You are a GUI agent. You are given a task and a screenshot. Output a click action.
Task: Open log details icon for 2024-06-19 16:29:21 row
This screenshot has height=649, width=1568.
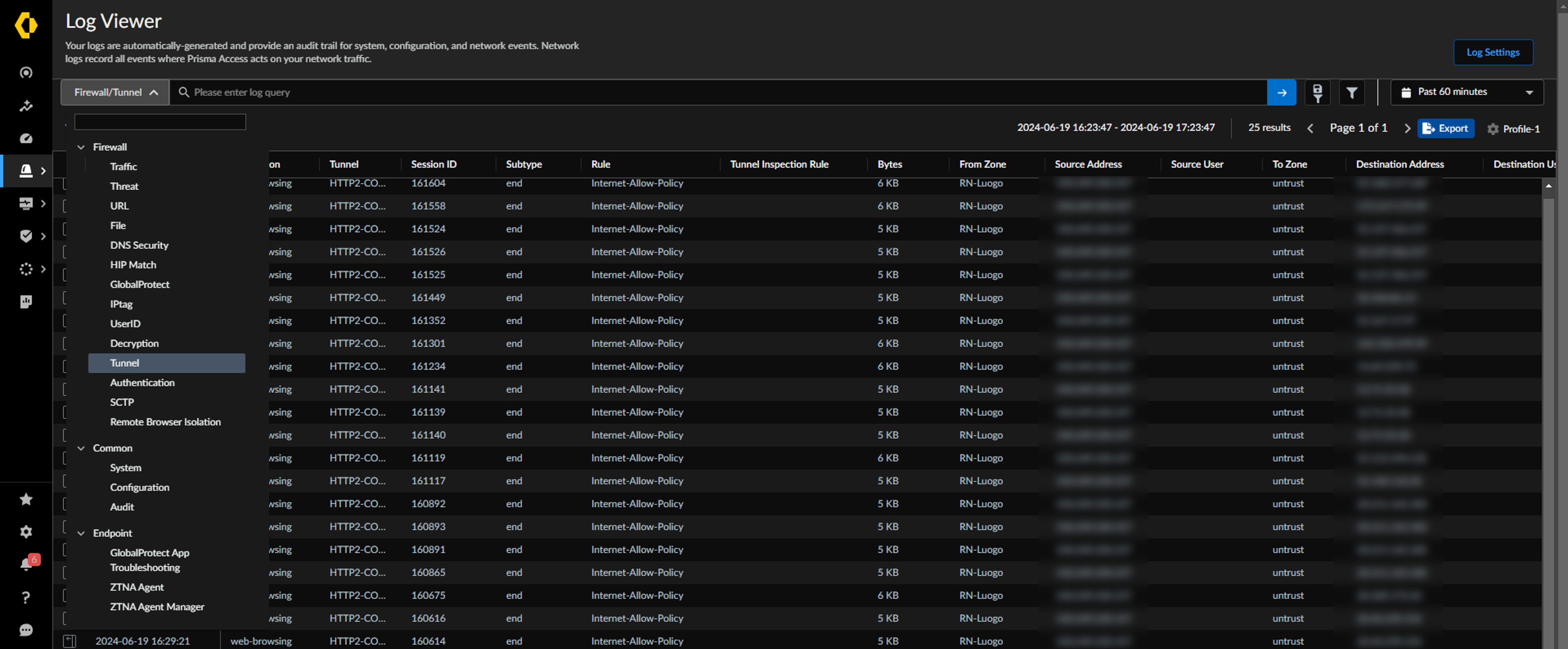(70, 641)
